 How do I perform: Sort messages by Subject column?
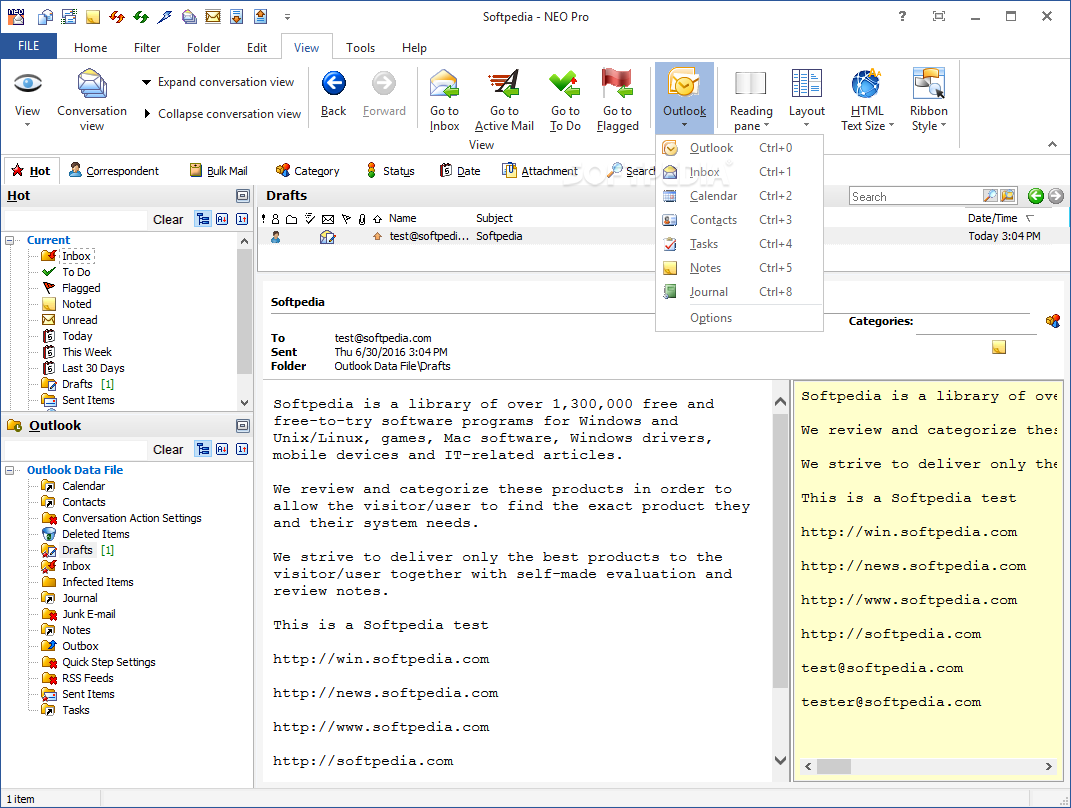[x=495, y=219]
